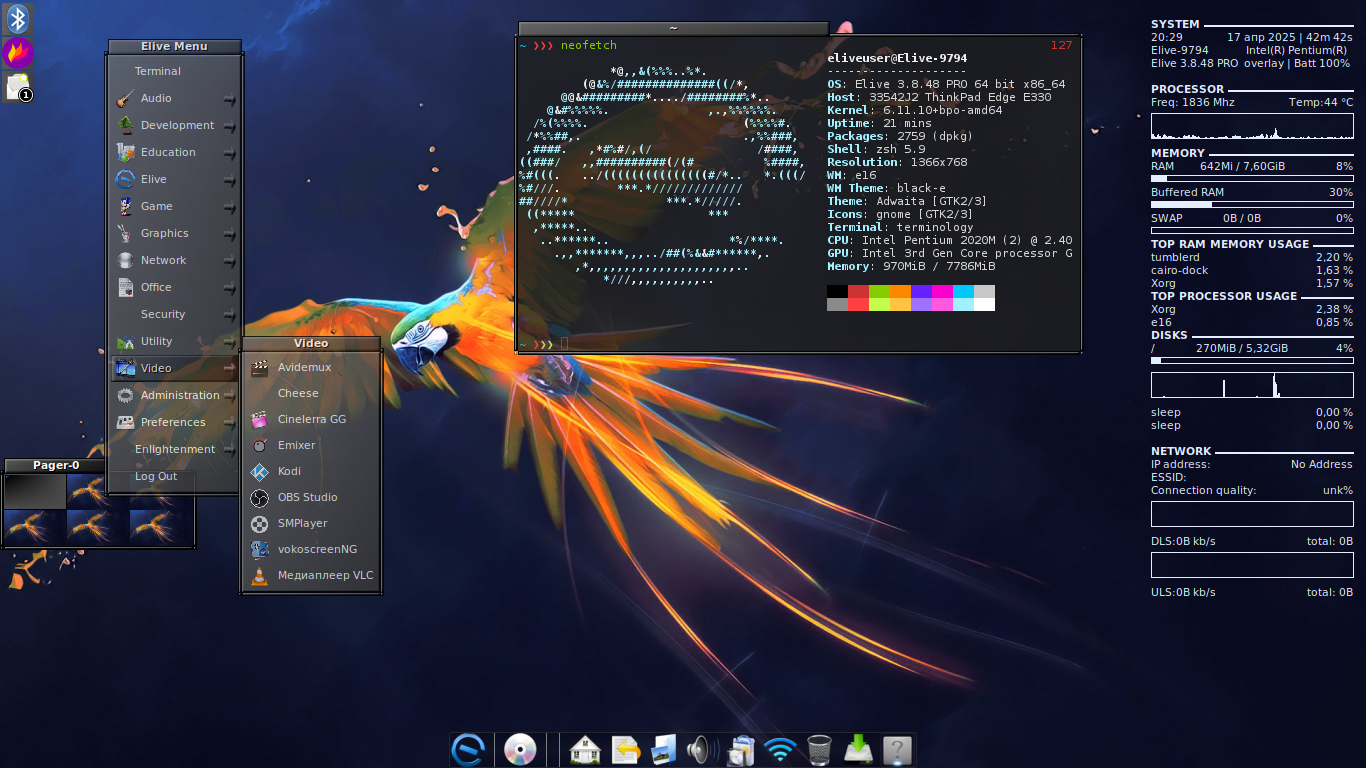Image resolution: width=1366 pixels, height=768 pixels.
Task: Click the Bluetooth icon at the screen corner
Action: coord(18,18)
